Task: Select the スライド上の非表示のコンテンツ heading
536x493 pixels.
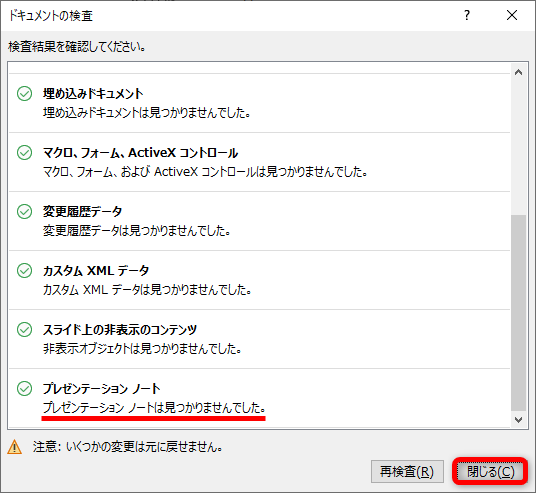Action: tap(120, 330)
